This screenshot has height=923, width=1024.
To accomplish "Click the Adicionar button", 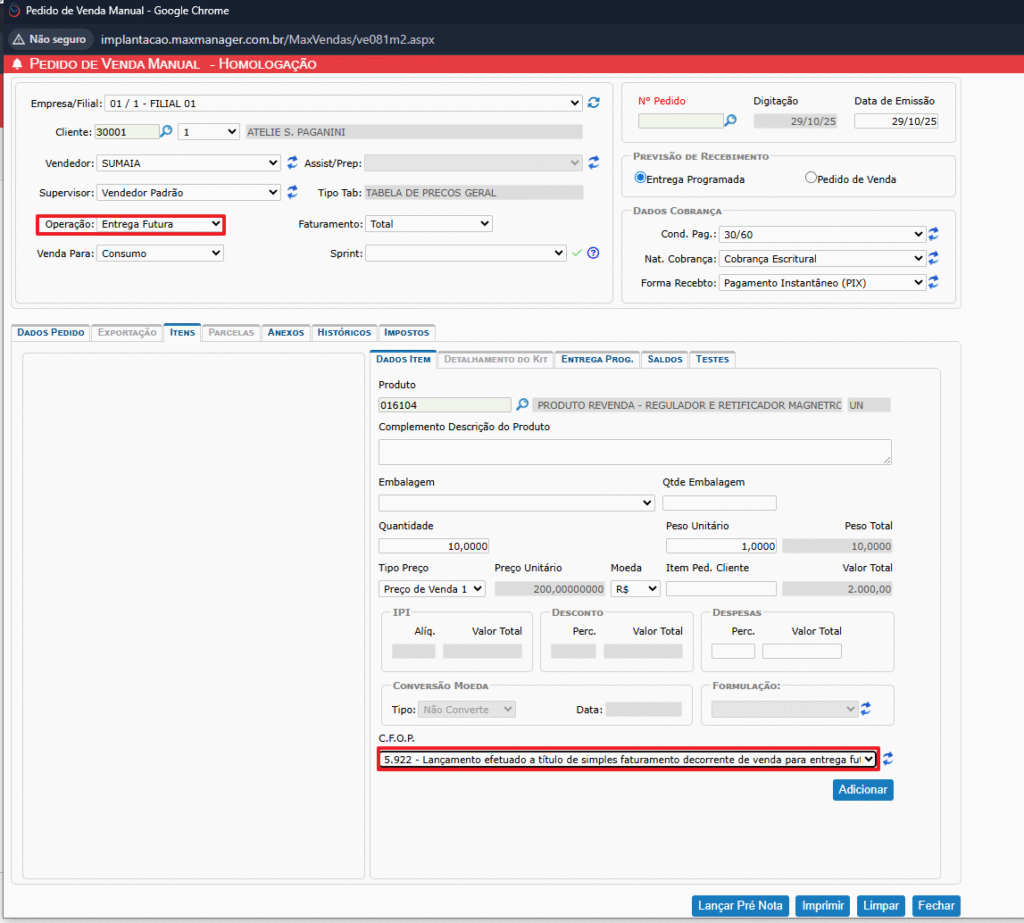I will [862, 790].
